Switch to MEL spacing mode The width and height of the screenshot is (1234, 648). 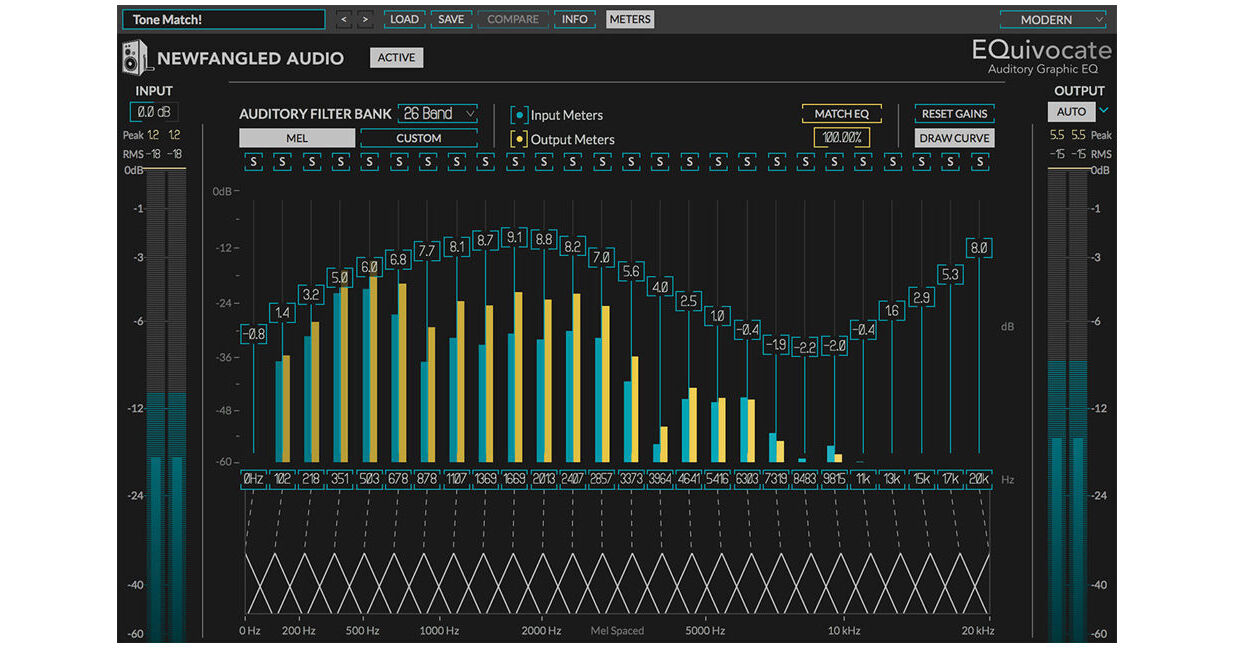[x=297, y=138]
